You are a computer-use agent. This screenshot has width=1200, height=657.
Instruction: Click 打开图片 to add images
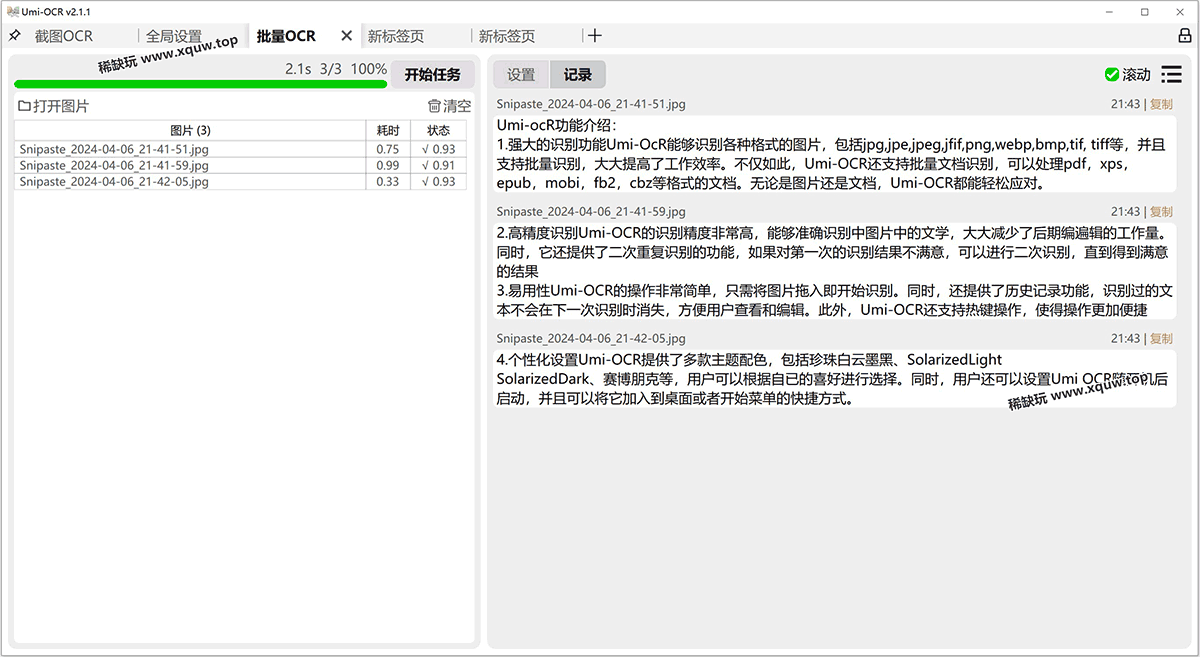click(x=54, y=106)
